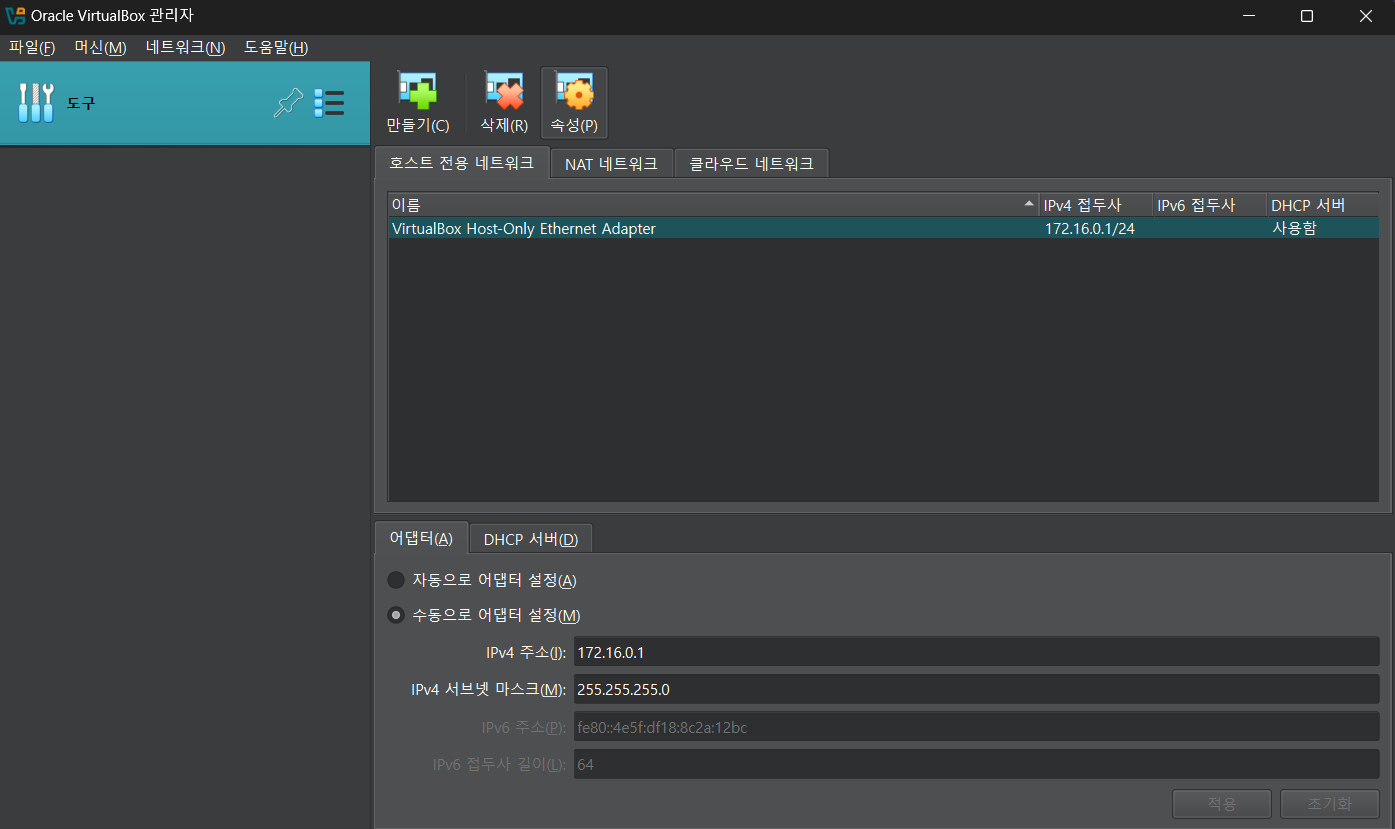
Task: Open the 머신(M) menu
Action: (x=101, y=47)
